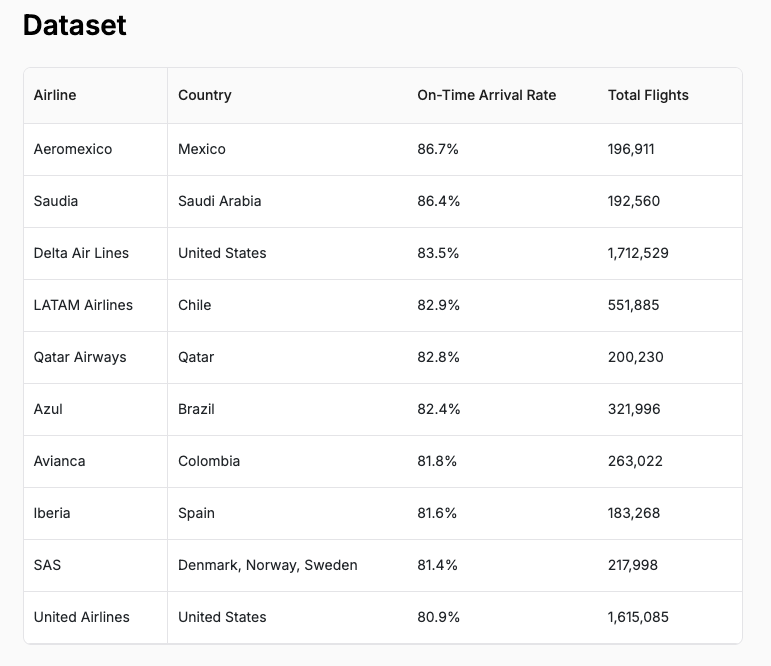Click the Airline column header

click(x=55, y=95)
